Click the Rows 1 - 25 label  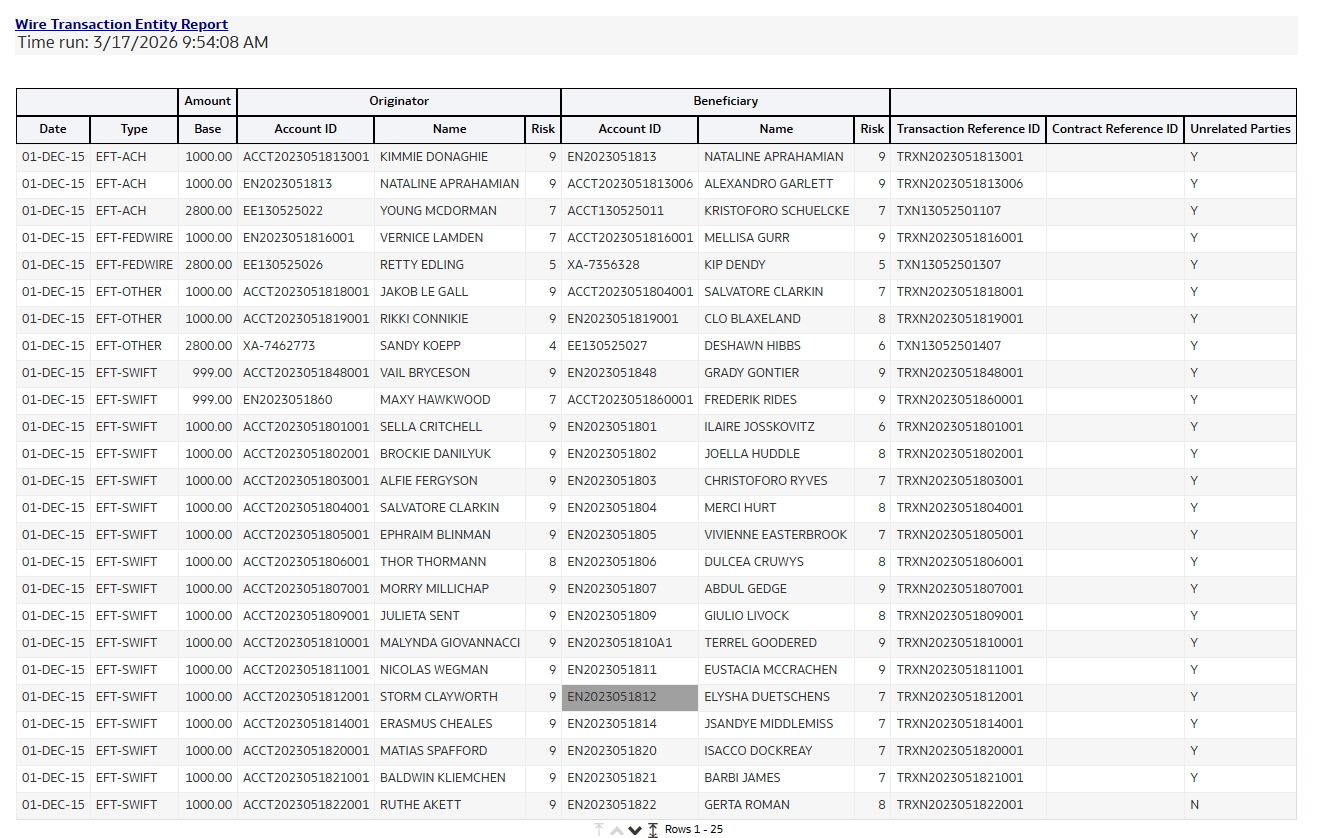(693, 829)
